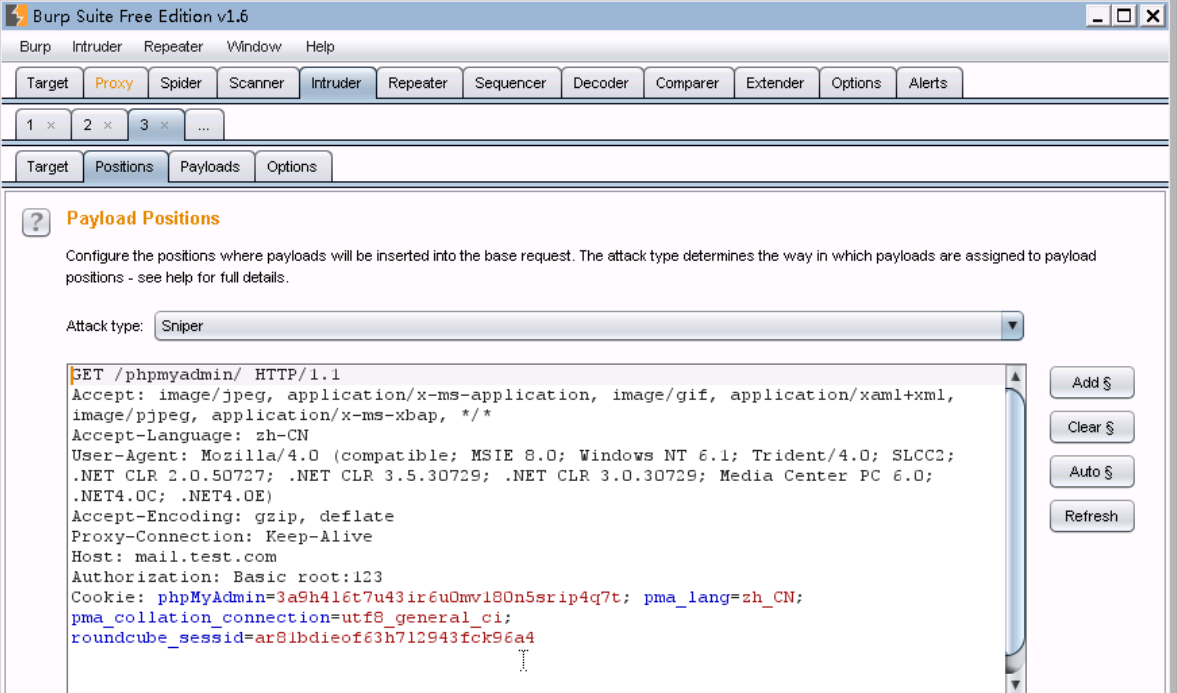Viewport: 1177px width, 693px height.
Task: Click the Clear § button
Action: (x=1091, y=427)
